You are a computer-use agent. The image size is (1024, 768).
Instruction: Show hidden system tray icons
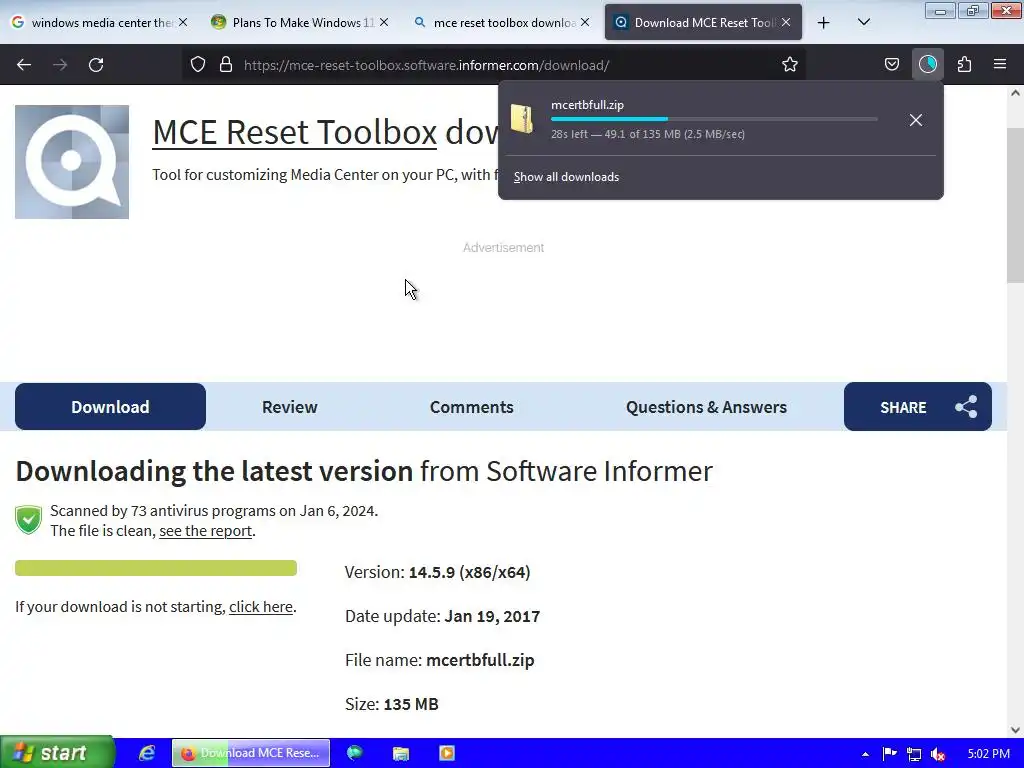click(865, 754)
